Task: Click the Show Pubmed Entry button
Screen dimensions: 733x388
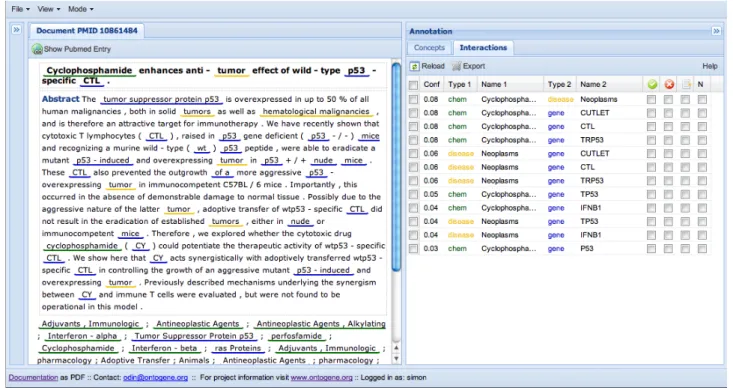Action: coord(71,49)
